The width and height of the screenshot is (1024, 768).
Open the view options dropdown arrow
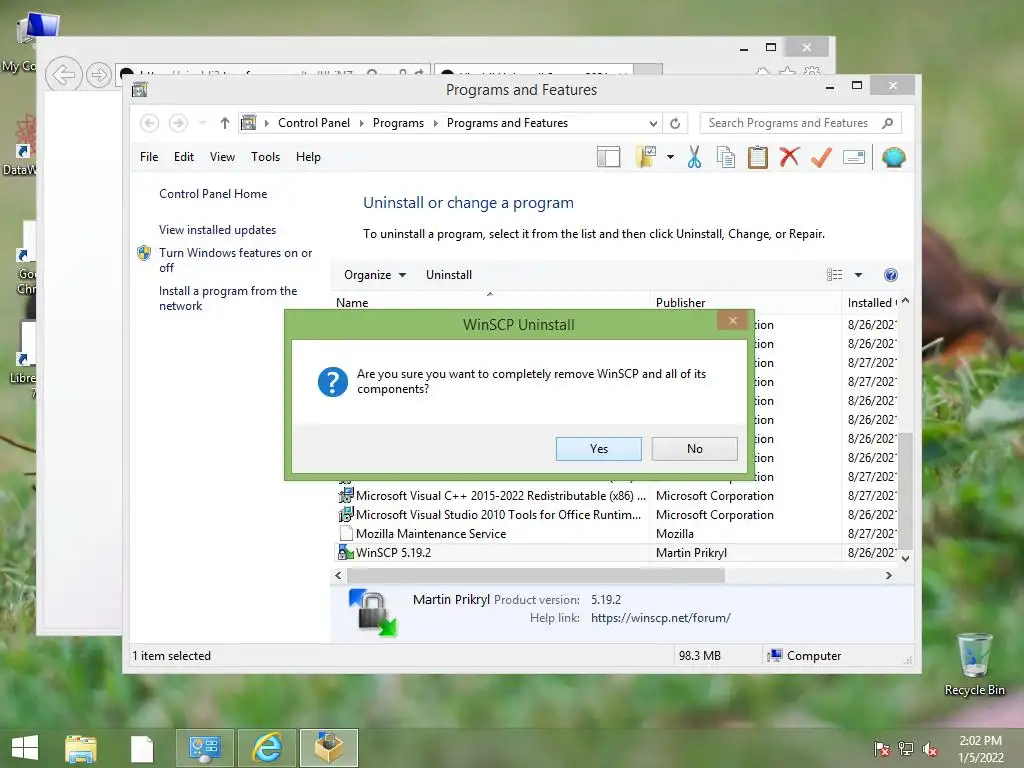(858, 275)
